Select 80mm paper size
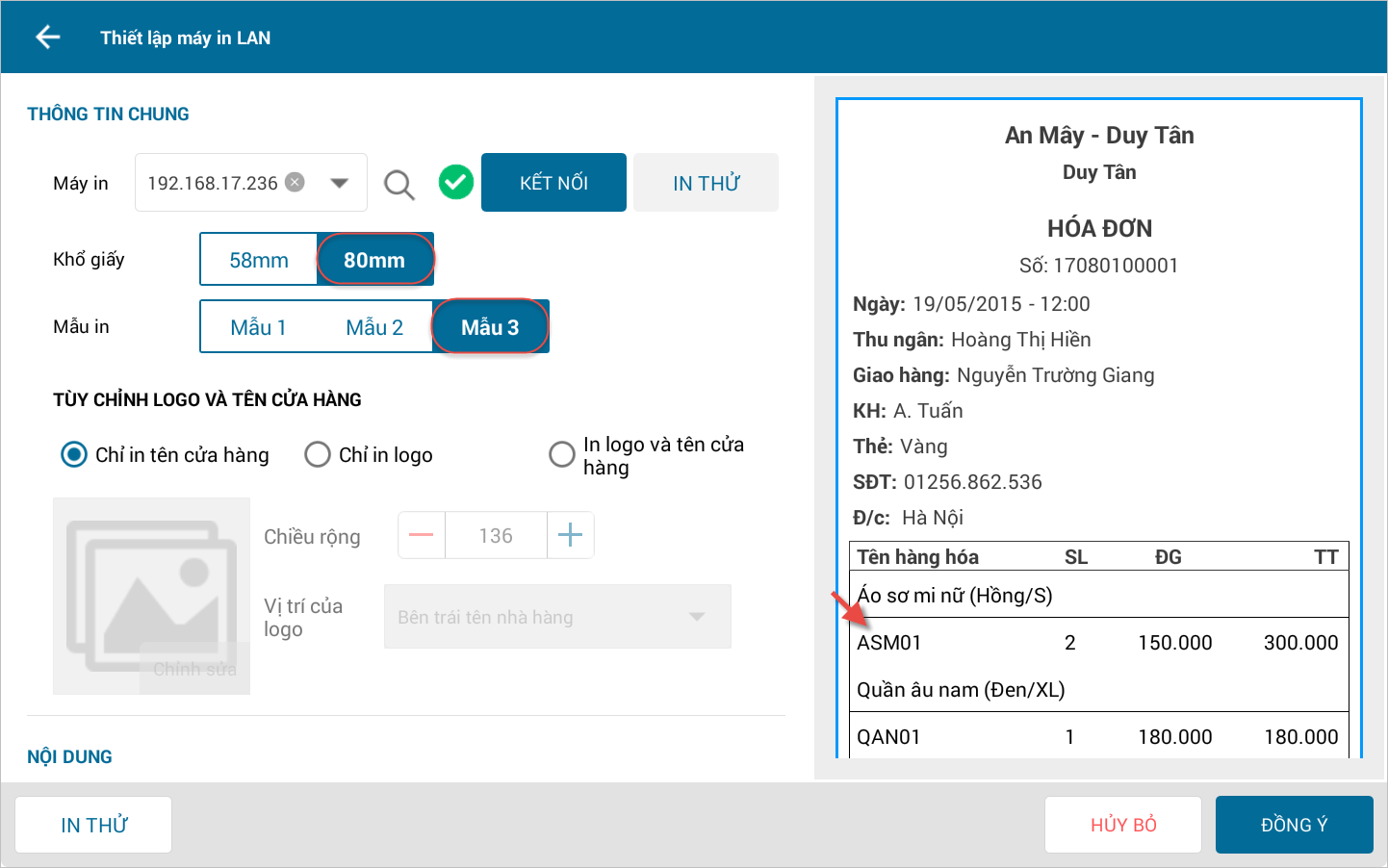This screenshot has height=868, width=1388. point(374,260)
